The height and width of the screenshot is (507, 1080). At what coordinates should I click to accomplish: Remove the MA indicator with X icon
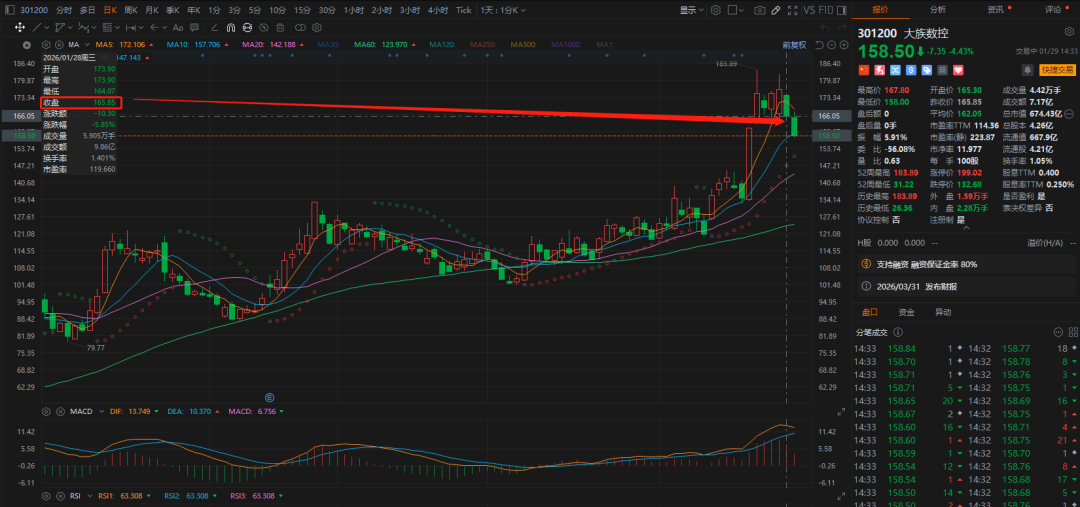tap(59, 45)
